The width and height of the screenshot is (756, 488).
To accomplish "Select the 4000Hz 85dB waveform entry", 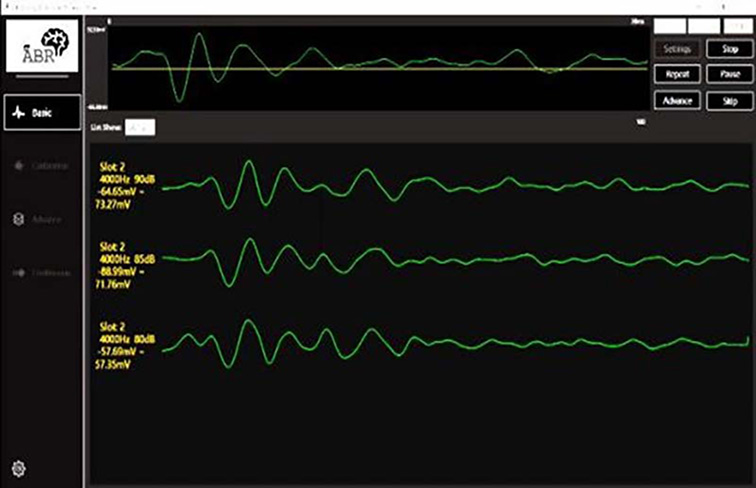I will (128, 262).
